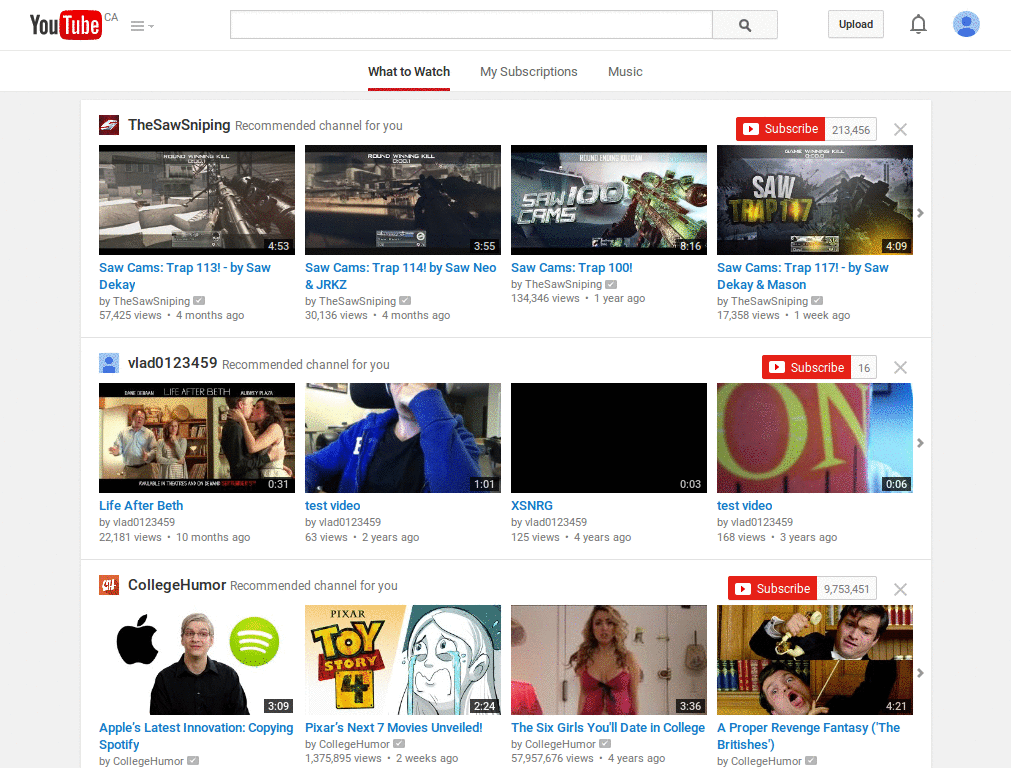The width and height of the screenshot is (1024, 768).
Task: Open 'Saw Cams: Trap 100!' title link
Action: 571,268
